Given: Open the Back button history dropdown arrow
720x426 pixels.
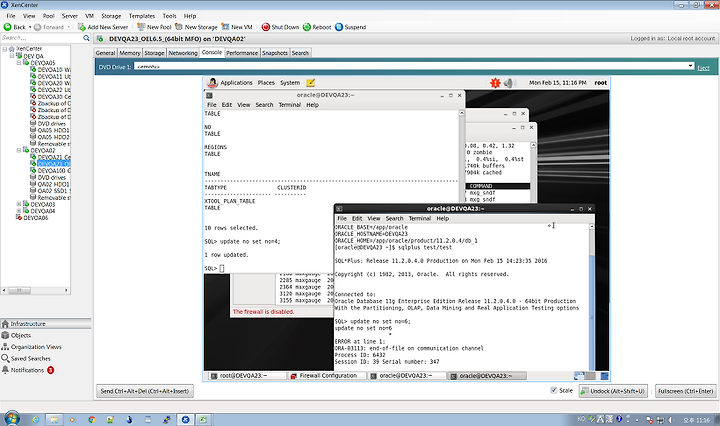Looking at the screenshot, I should point(30,27).
